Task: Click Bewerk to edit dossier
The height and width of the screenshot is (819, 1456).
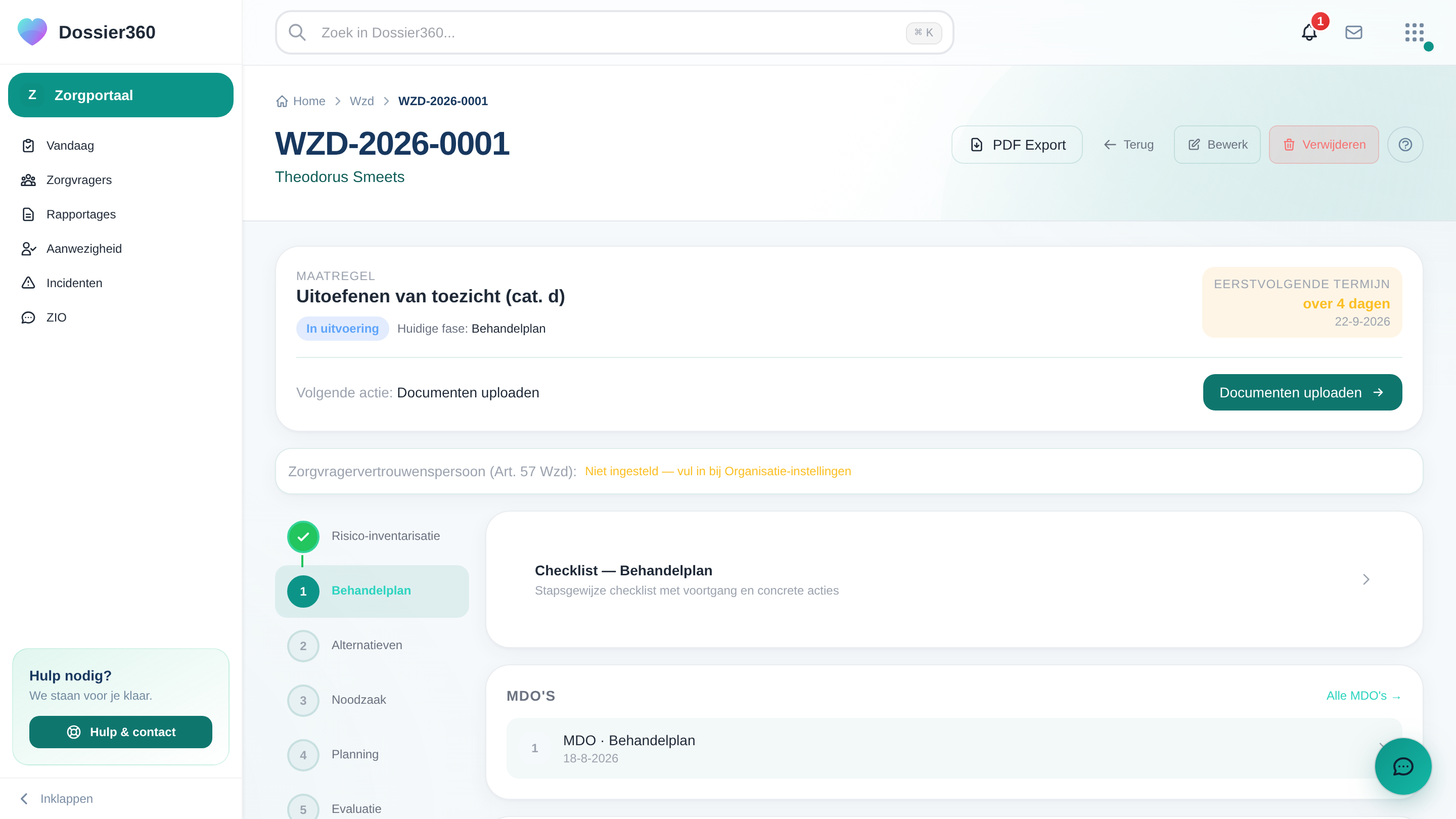Action: click(1217, 145)
